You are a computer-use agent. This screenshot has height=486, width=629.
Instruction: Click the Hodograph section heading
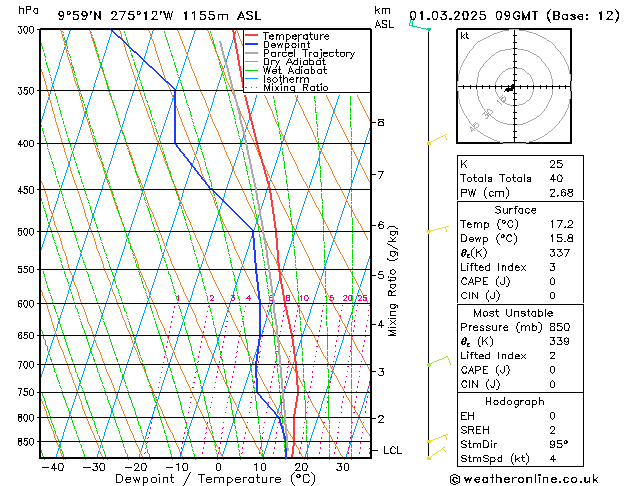tap(515, 401)
